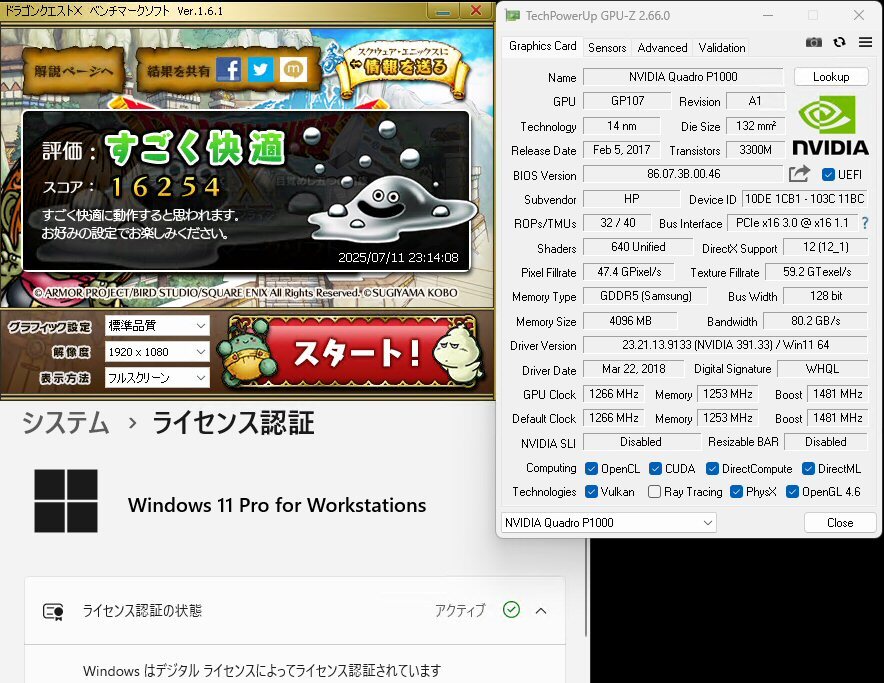Click Subvendor value HP
Image resolution: width=884 pixels, height=683 pixels.
[631, 199]
